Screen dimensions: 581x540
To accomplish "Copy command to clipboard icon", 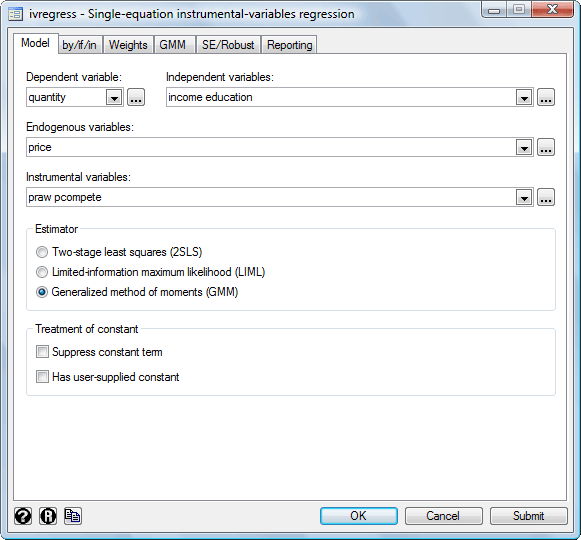I will click(x=73, y=516).
